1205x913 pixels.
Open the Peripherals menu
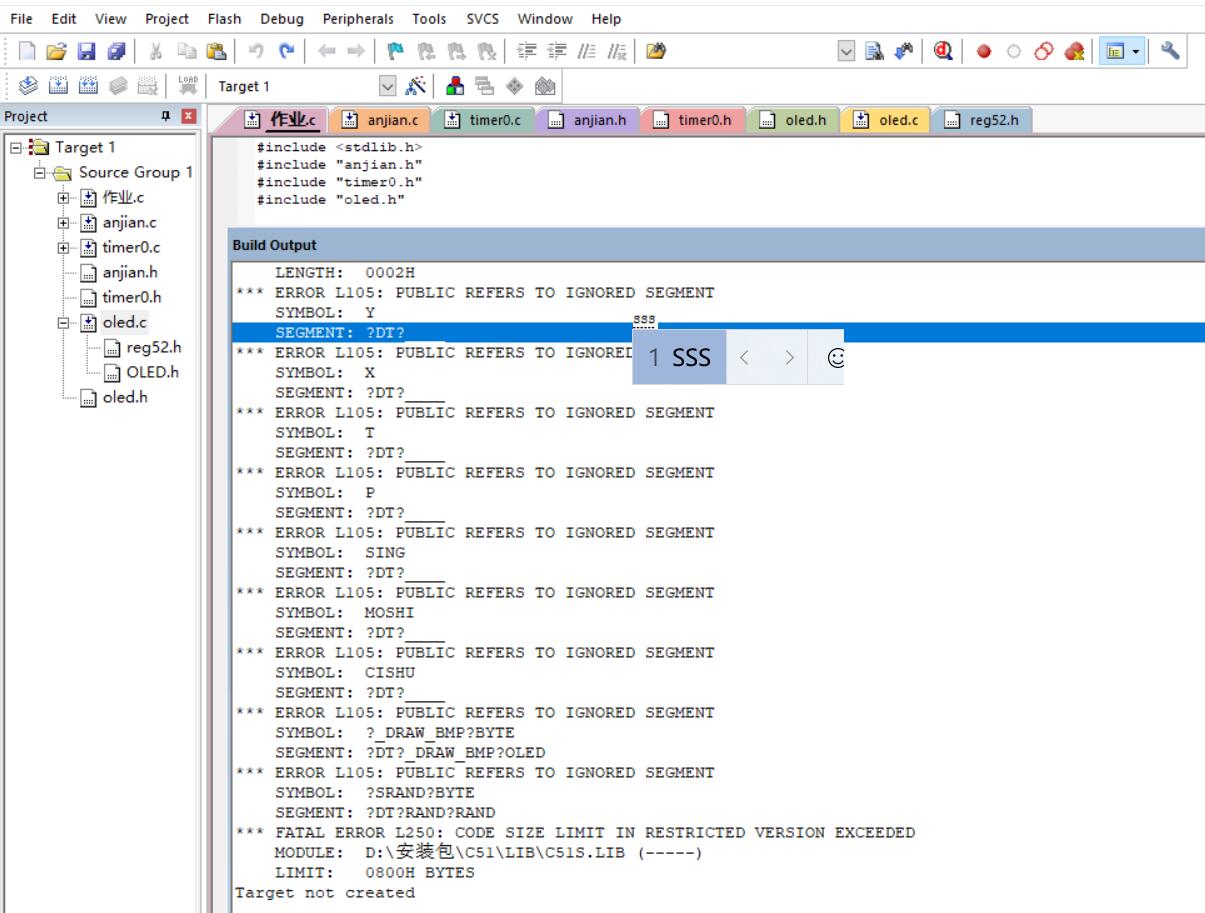coord(358,18)
